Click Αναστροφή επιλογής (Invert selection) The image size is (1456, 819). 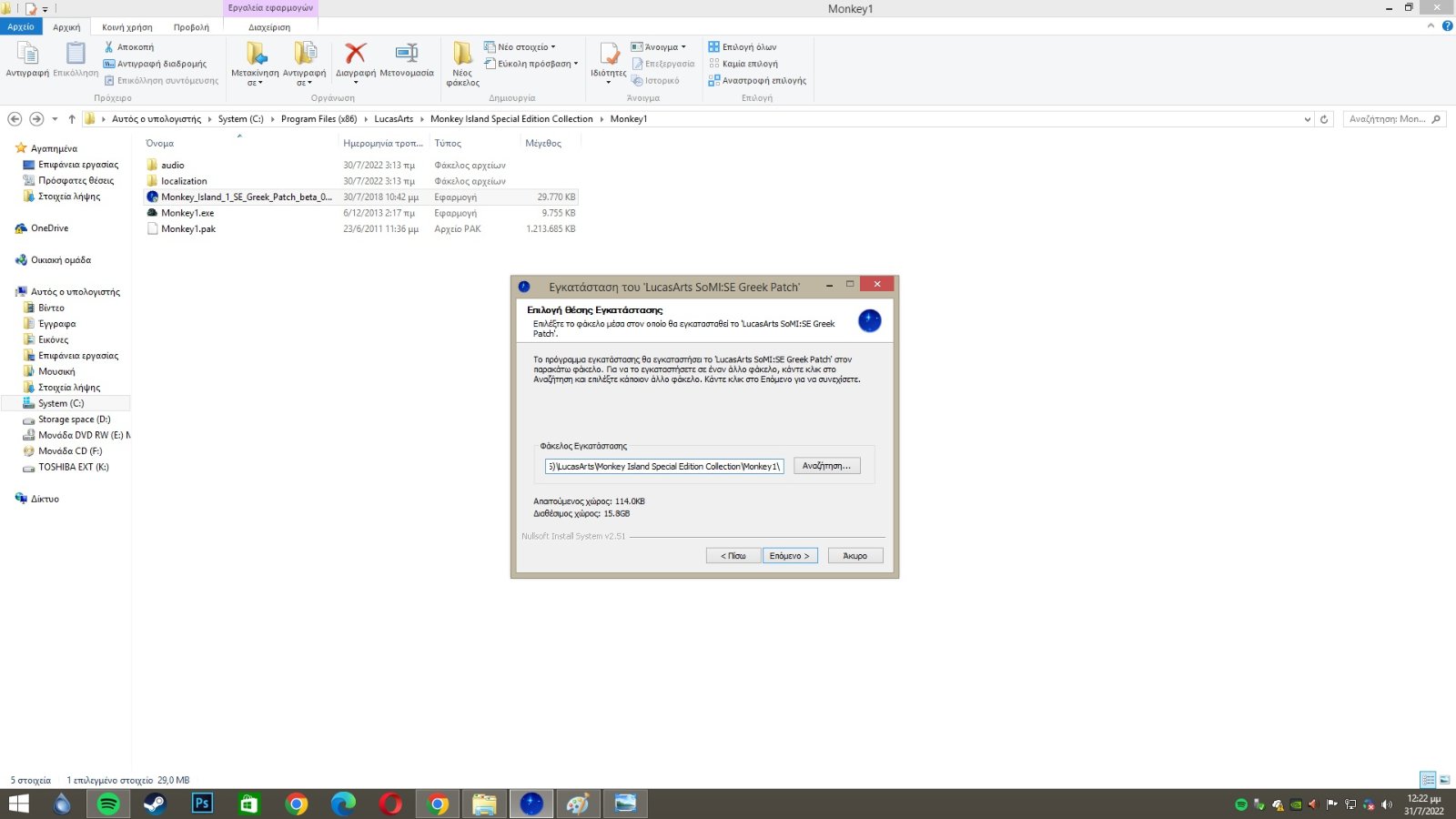[757, 80]
